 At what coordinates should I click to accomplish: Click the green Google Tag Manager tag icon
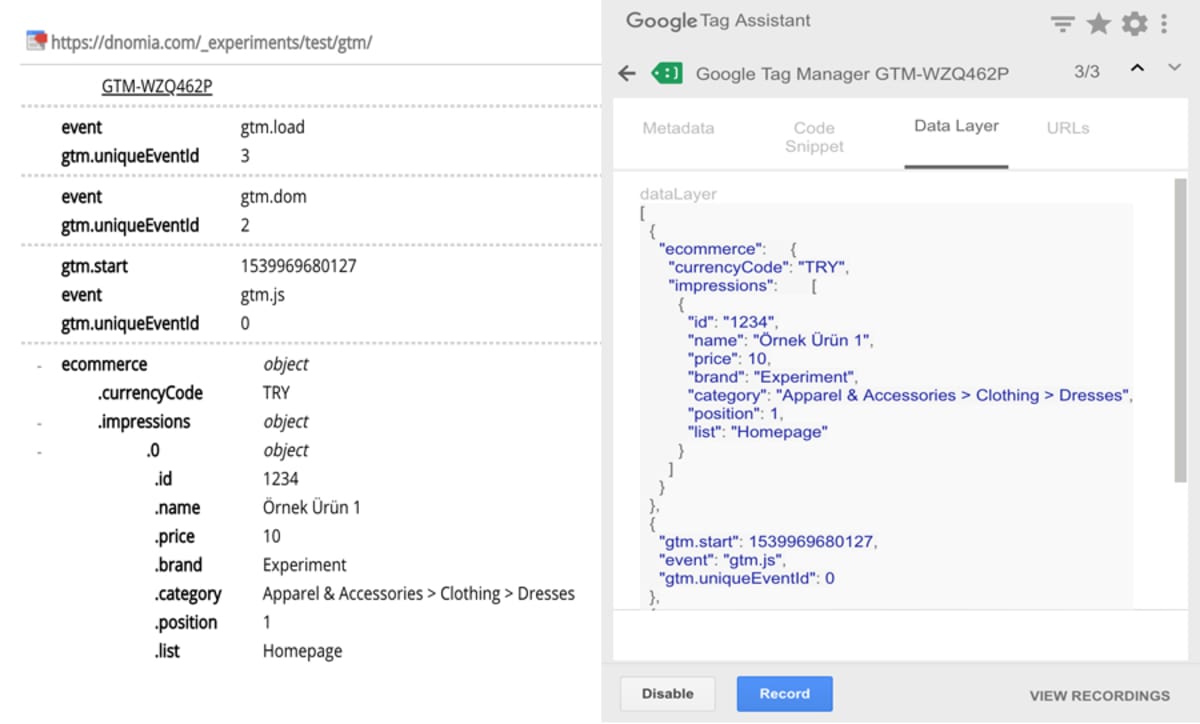click(x=666, y=73)
